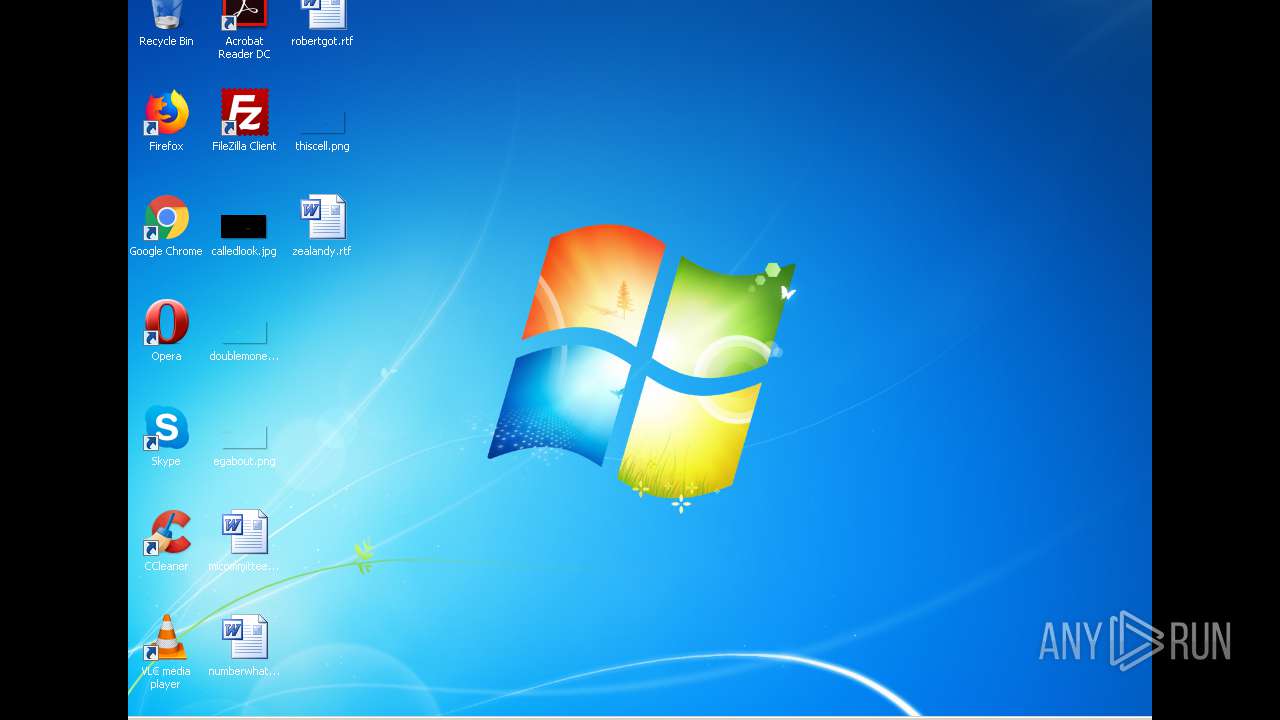Launch the FileZilla Client shortcut
The height and width of the screenshot is (720, 1280).
[x=244, y=113]
